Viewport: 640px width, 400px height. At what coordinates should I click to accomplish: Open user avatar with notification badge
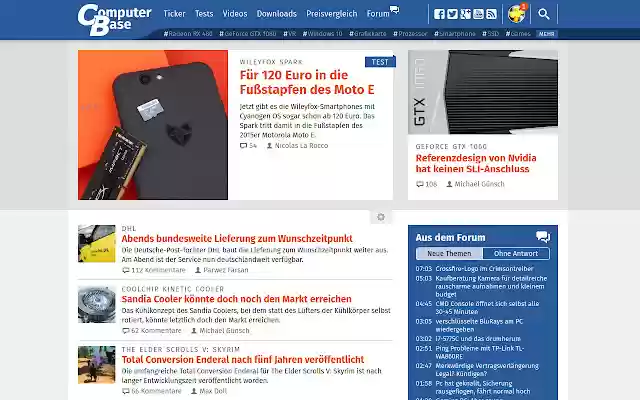pos(517,13)
